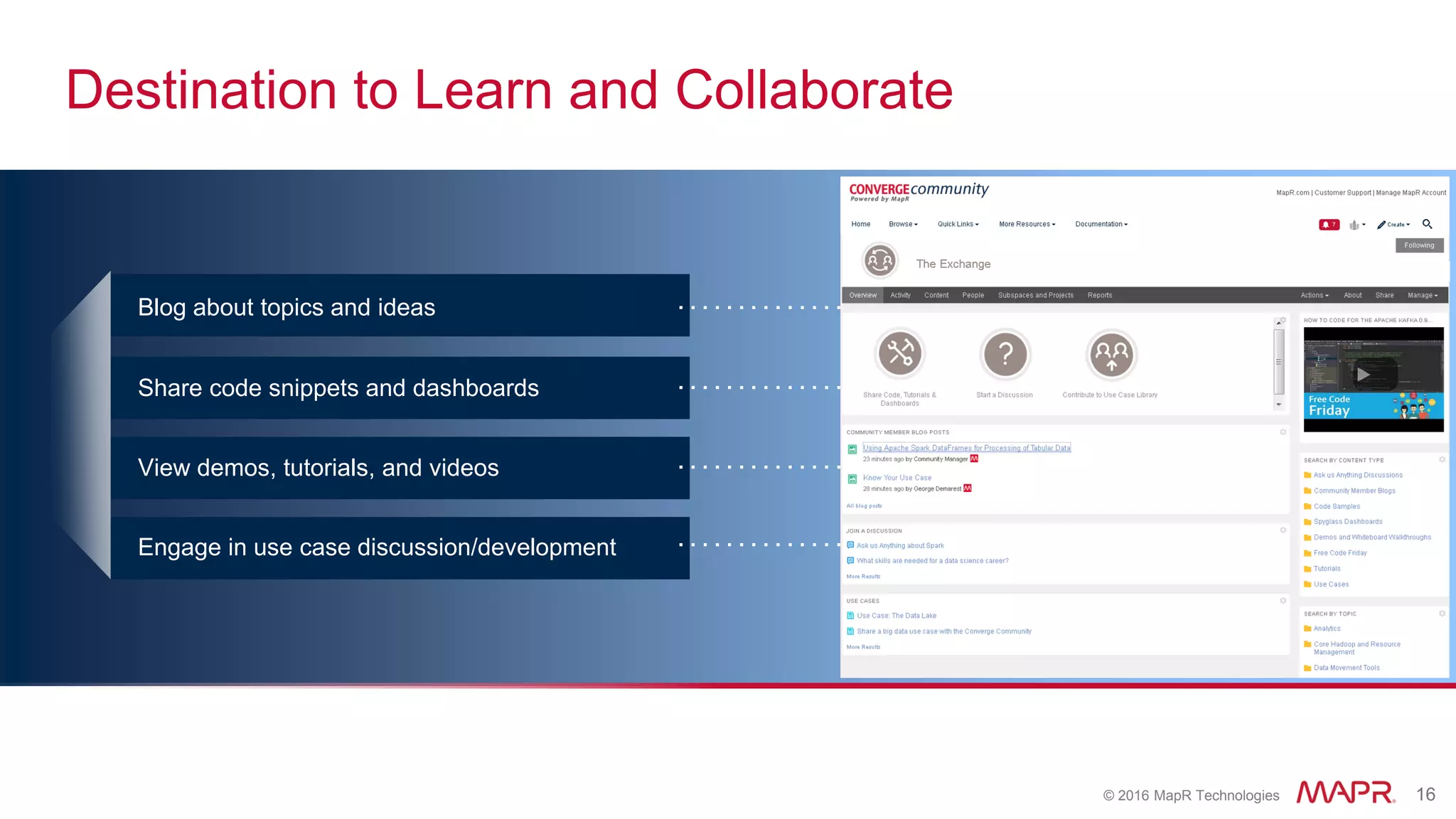This screenshot has width=1456, height=819.
Task: Click the Contribute to Use Case Library icon
Action: (x=1111, y=354)
